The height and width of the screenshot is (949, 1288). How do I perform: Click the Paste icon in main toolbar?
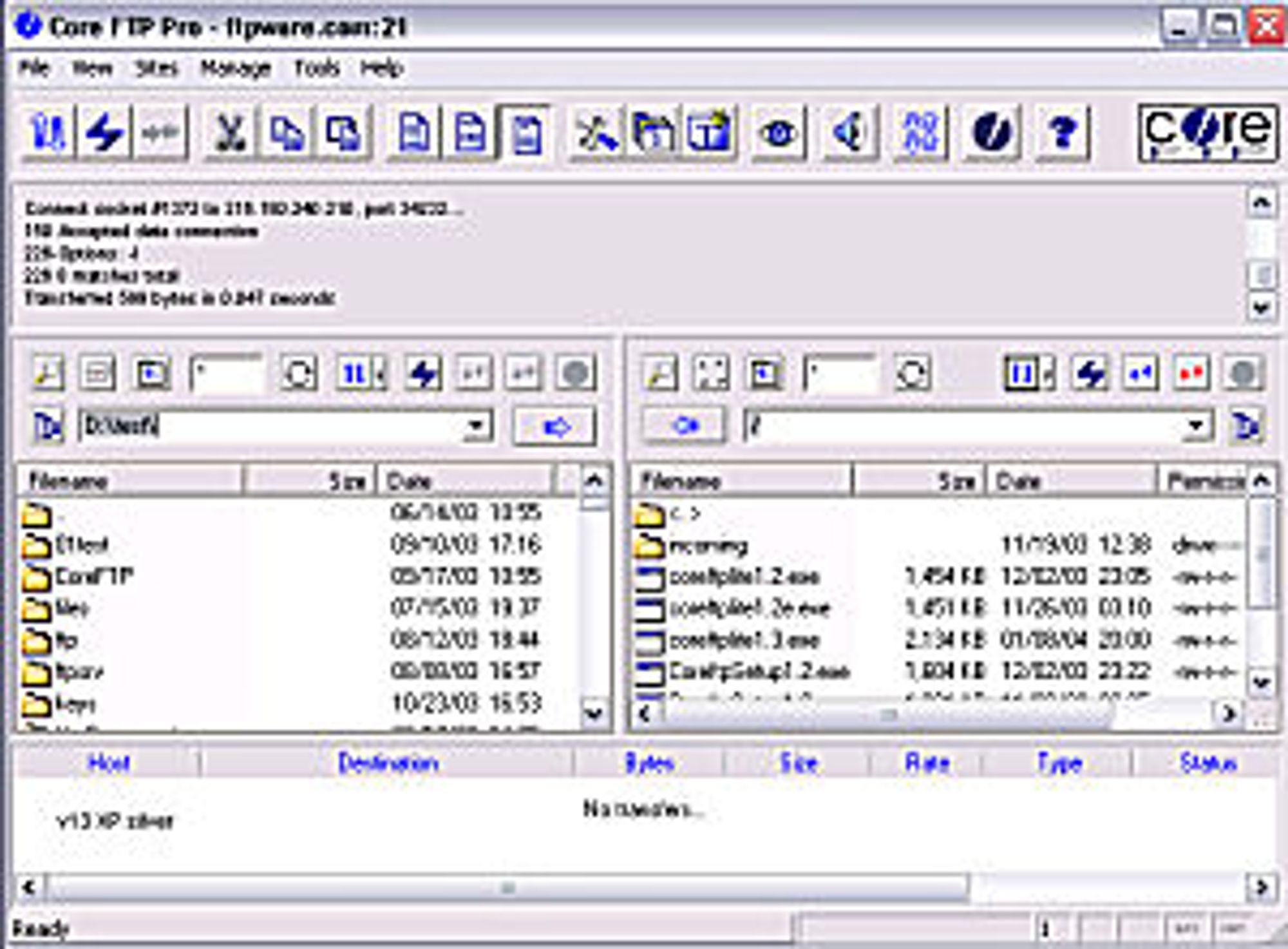point(343,133)
